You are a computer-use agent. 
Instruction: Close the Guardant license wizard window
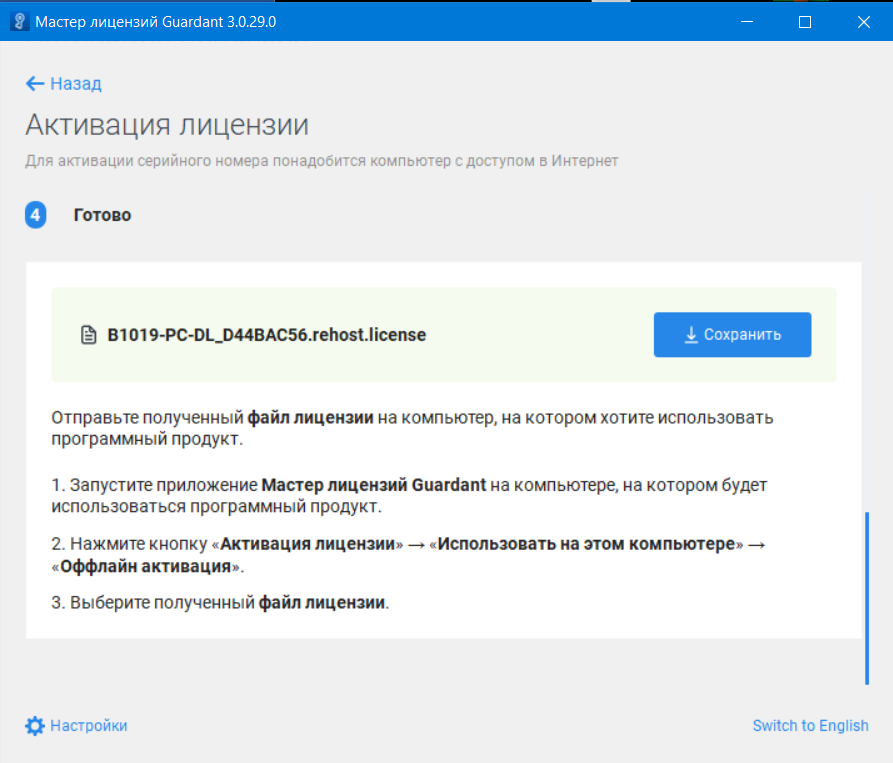[862, 21]
